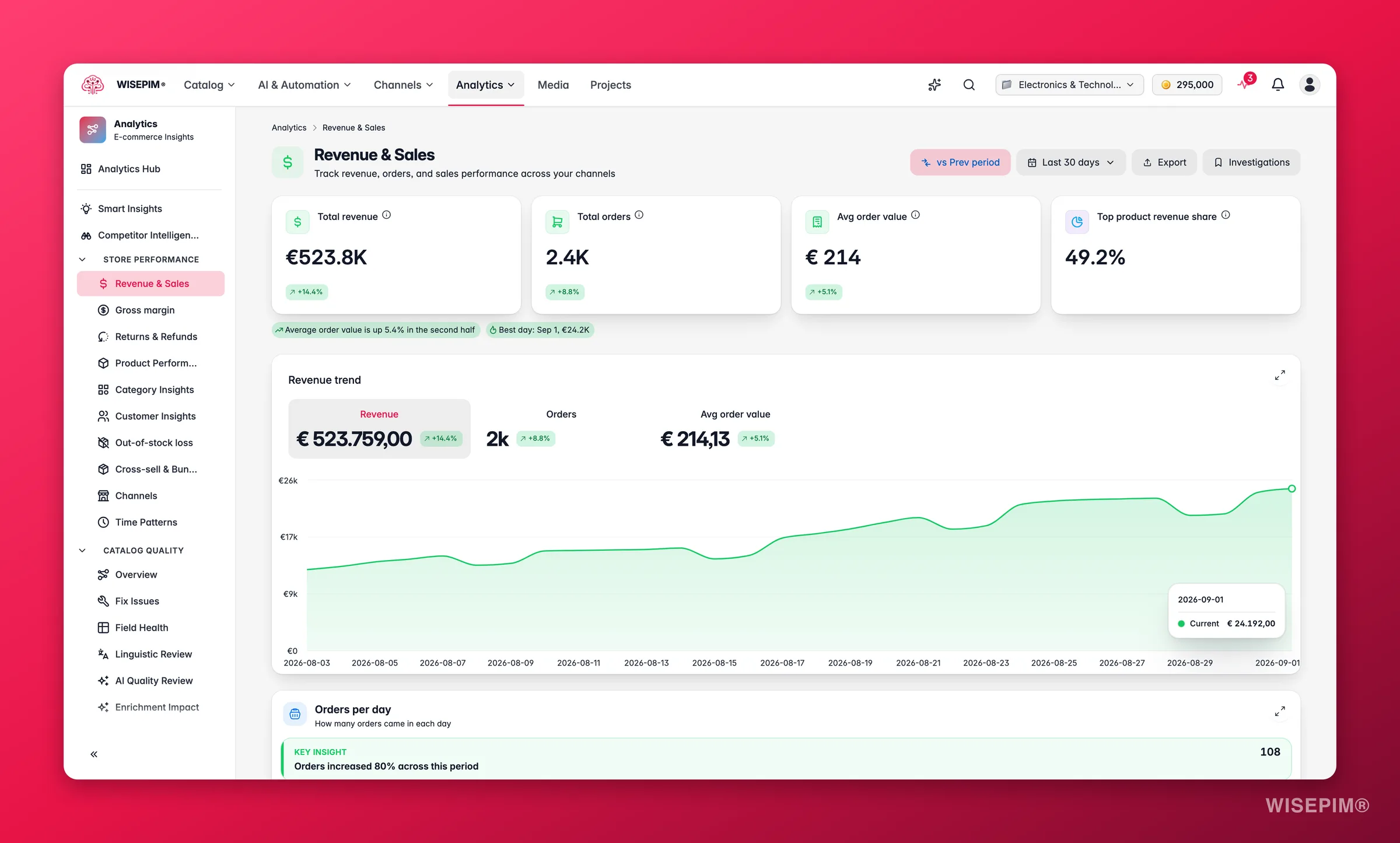Open the Investigations button
Viewport: 1400px width, 843px height.
click(1251, 162)
